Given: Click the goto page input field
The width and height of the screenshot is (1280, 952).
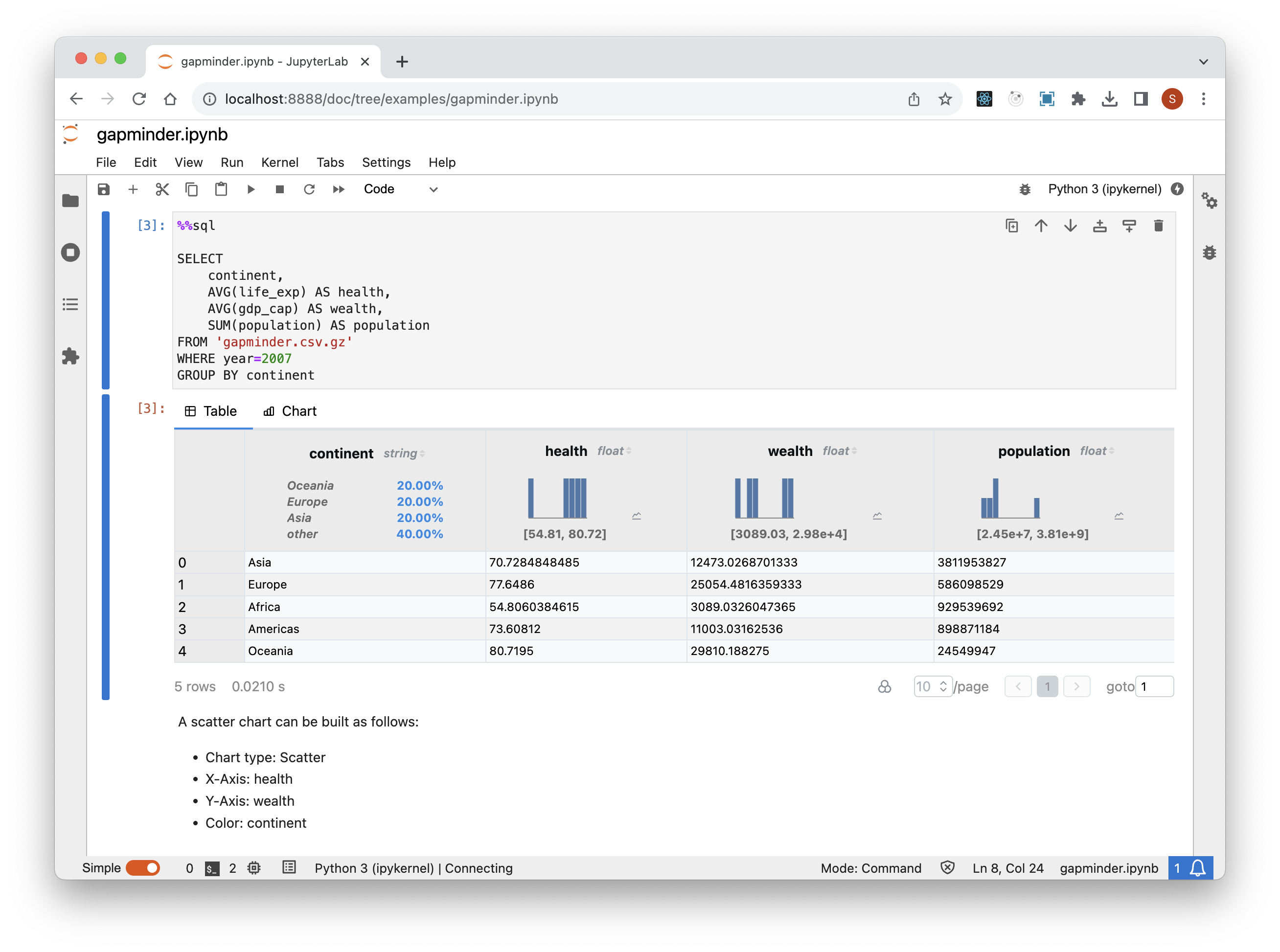Looking at the screenshot, I should coord(1154,687).
